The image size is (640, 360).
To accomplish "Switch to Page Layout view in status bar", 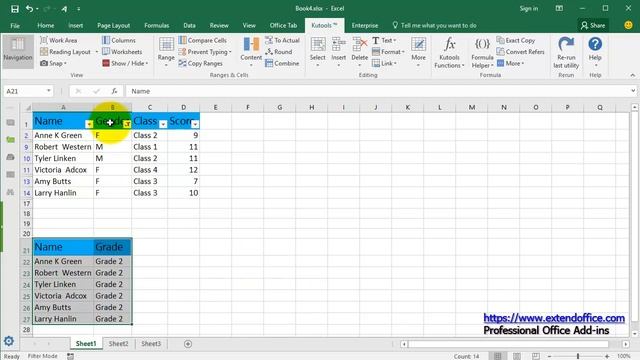I will pyautogui.click(x=517, y=356).
